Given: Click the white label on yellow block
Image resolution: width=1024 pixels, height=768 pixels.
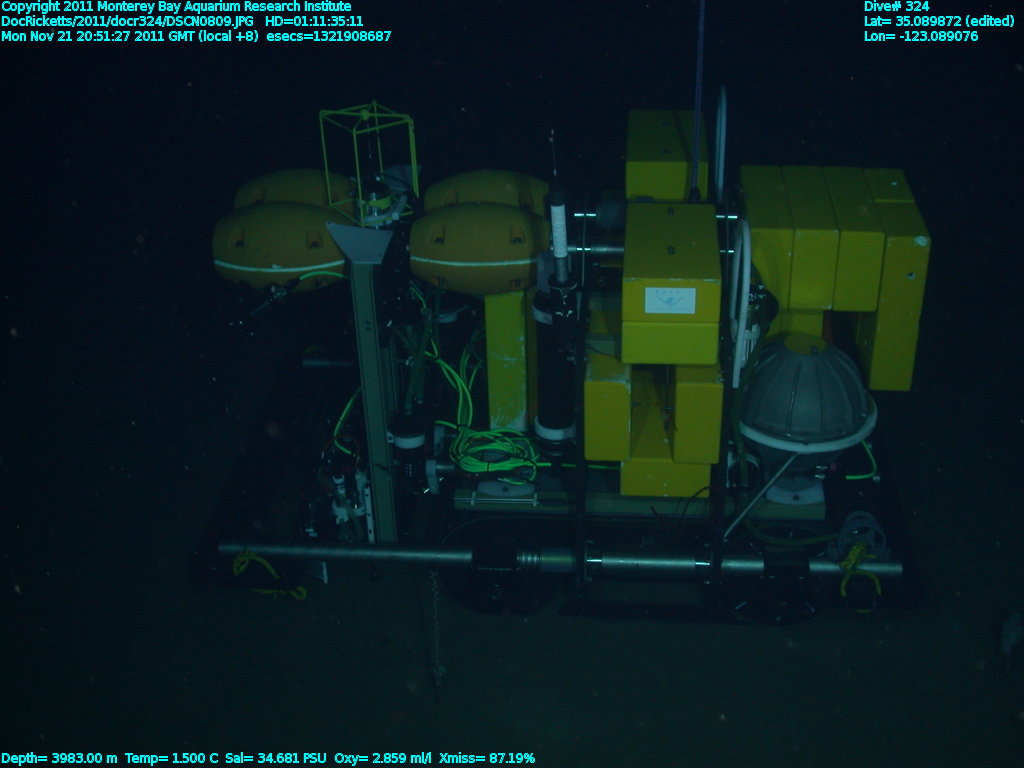Looking at the screenshot, I should [669, 300].
